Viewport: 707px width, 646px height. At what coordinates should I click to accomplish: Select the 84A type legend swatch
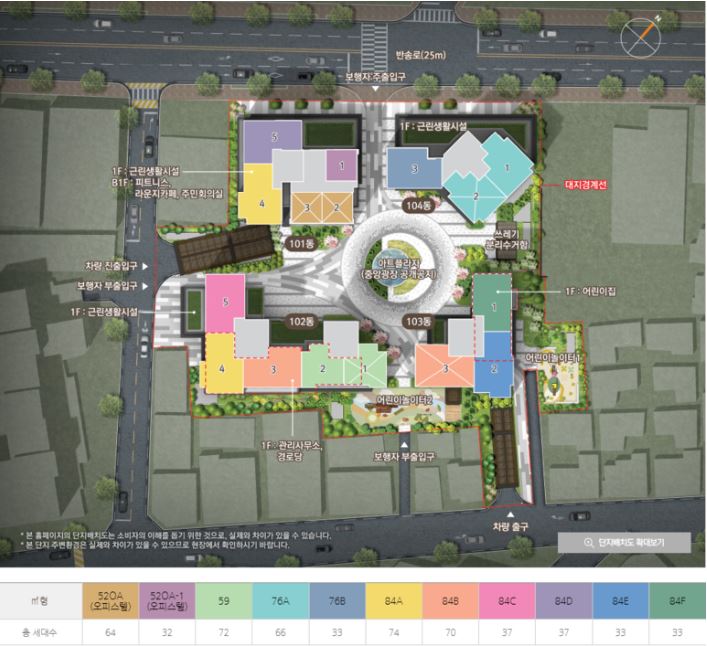click(x=394, y=600)
